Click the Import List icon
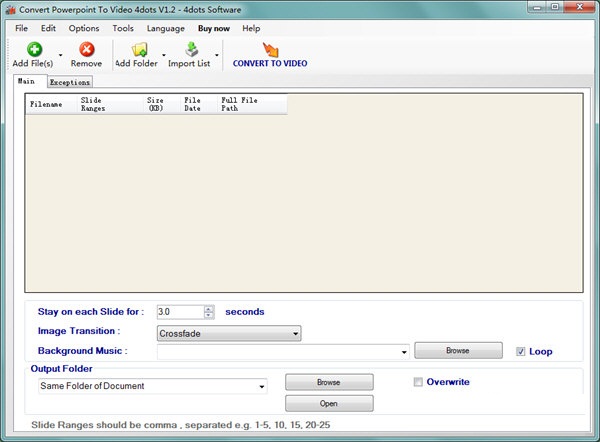600x442 pixels. click(x=191, y=49)
